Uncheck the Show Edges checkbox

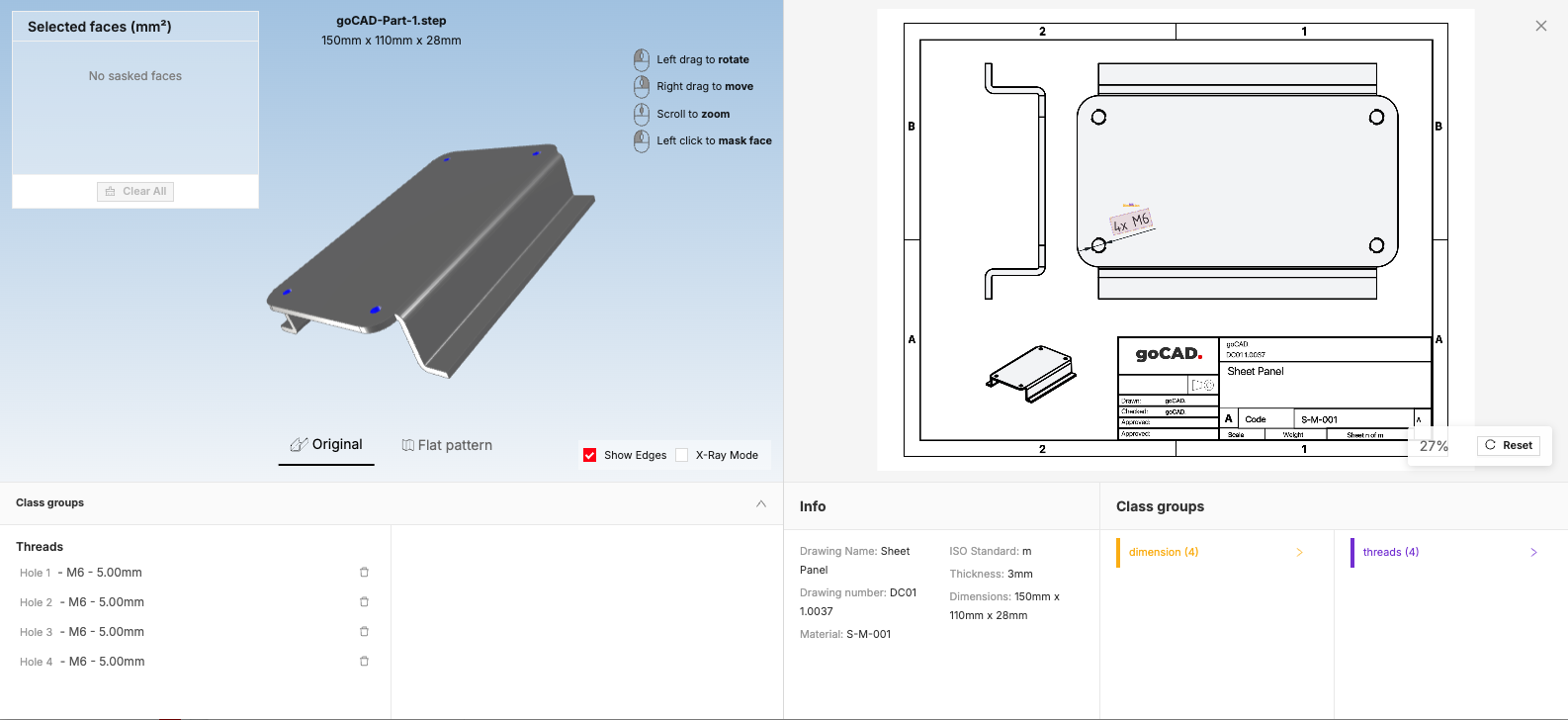click(x=590, y=455)
